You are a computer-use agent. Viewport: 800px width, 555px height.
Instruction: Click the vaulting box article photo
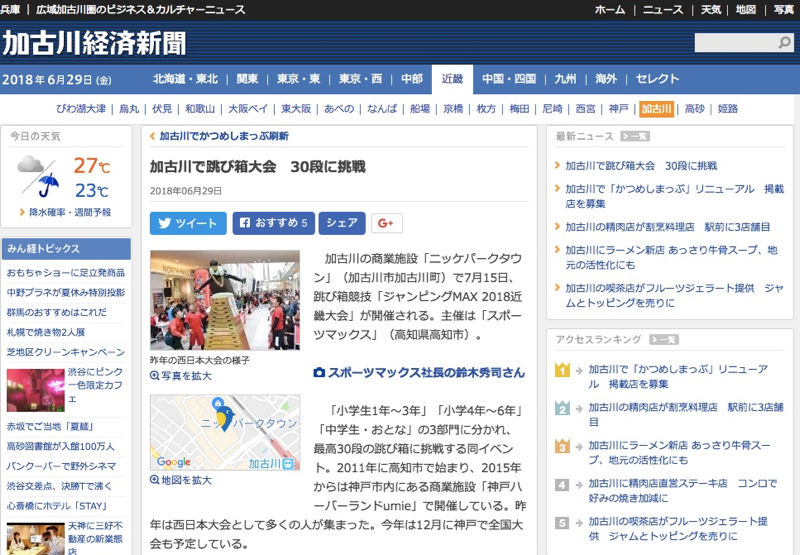[225, 300]
